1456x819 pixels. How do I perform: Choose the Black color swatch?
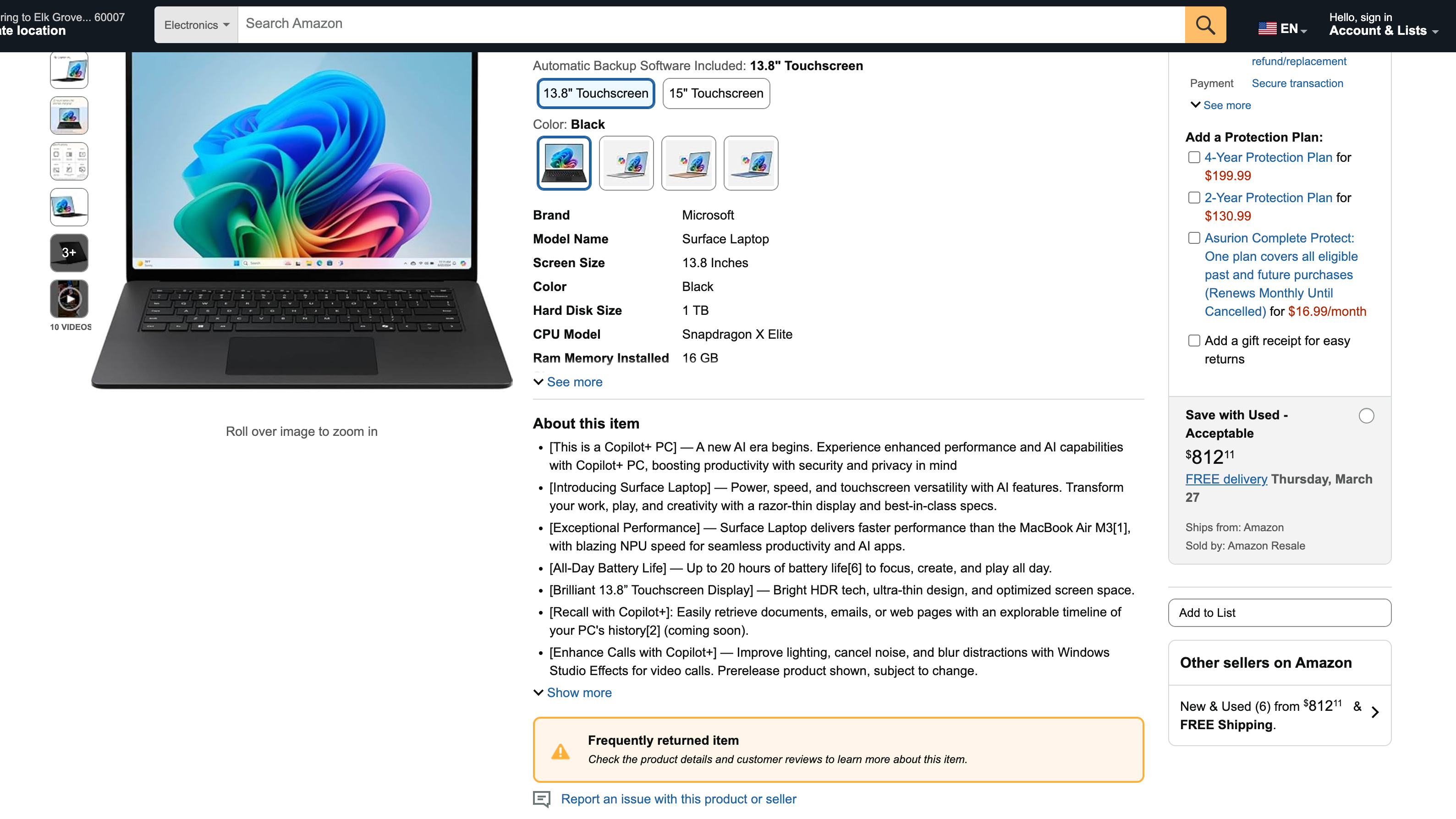point(564,163)
